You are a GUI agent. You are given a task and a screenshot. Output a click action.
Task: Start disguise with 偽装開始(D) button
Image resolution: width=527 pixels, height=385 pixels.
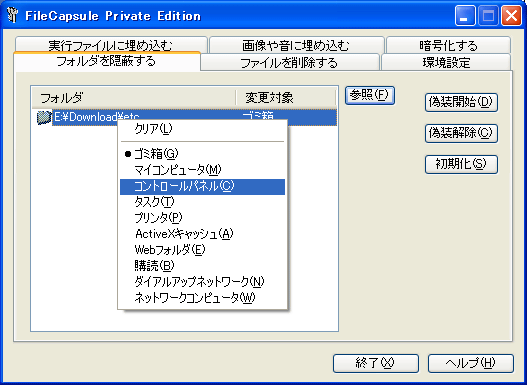click(461, 102)
